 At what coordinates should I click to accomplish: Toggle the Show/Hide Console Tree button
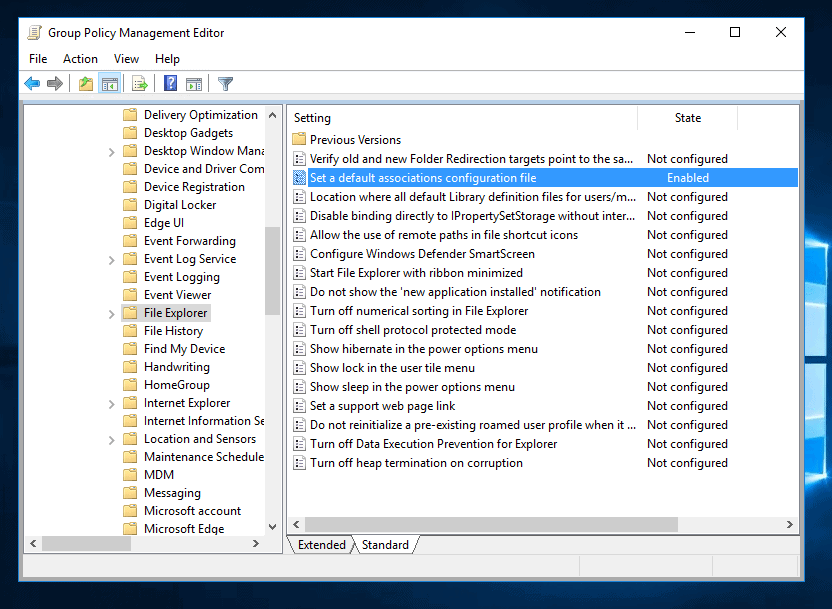pyautogui.click(x=110, y=84)
